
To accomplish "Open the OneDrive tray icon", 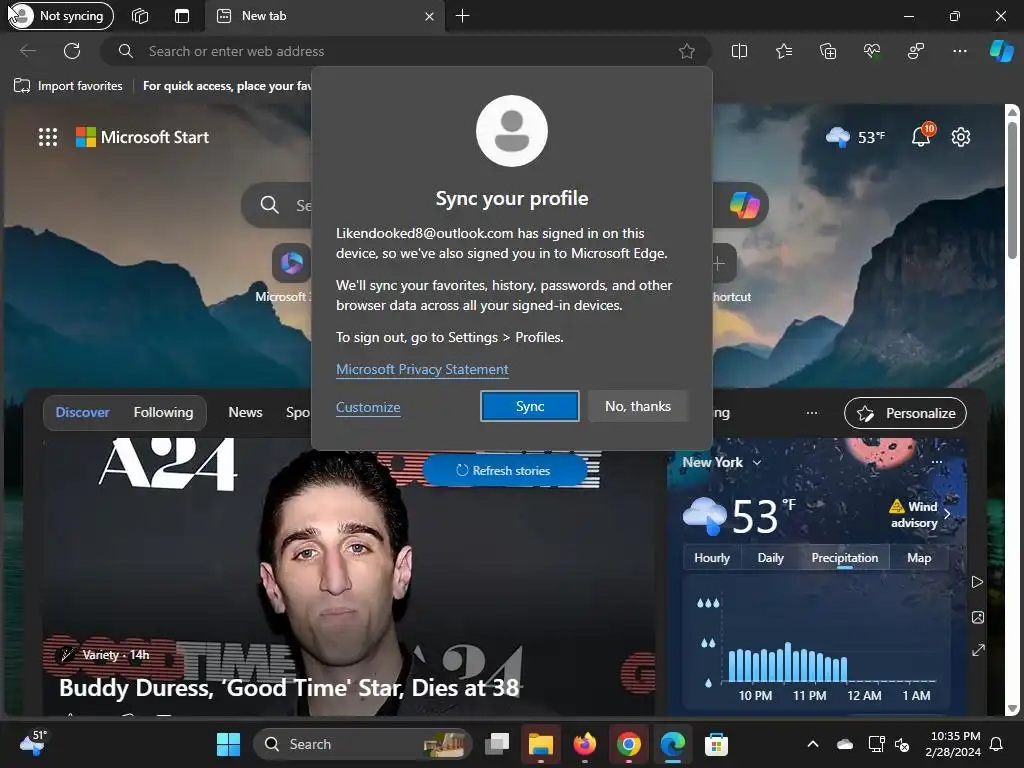I will (844, 744).
